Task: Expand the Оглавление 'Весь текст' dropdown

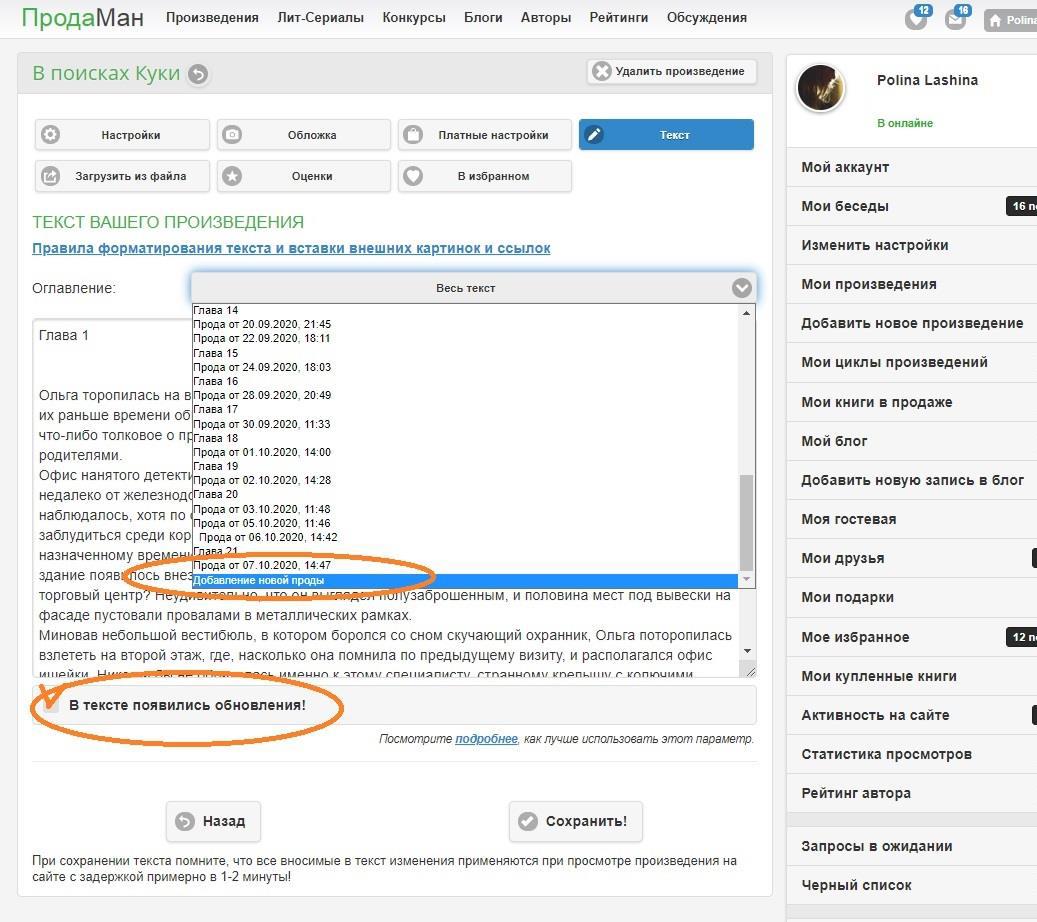Action: click(473, 287)
